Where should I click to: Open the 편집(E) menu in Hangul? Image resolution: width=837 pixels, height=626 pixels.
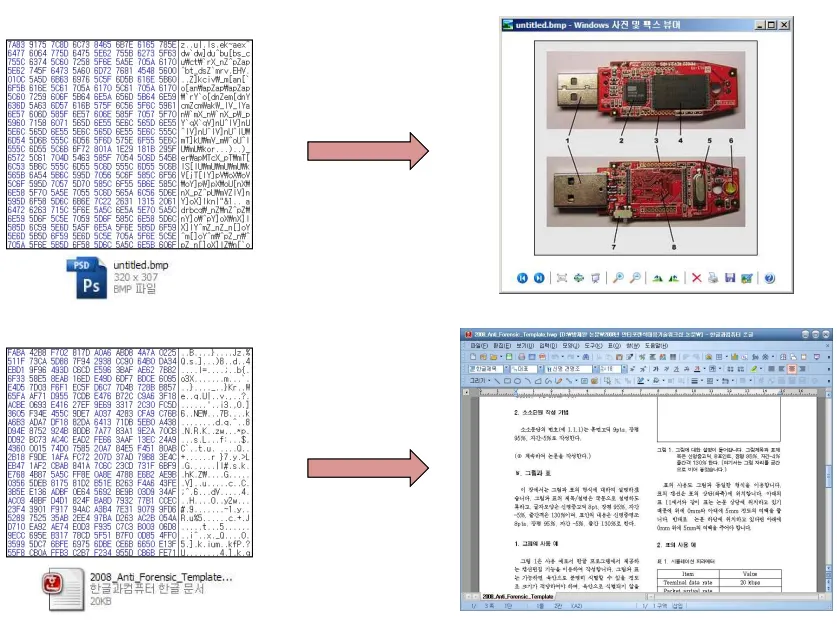tap(502, 346)
